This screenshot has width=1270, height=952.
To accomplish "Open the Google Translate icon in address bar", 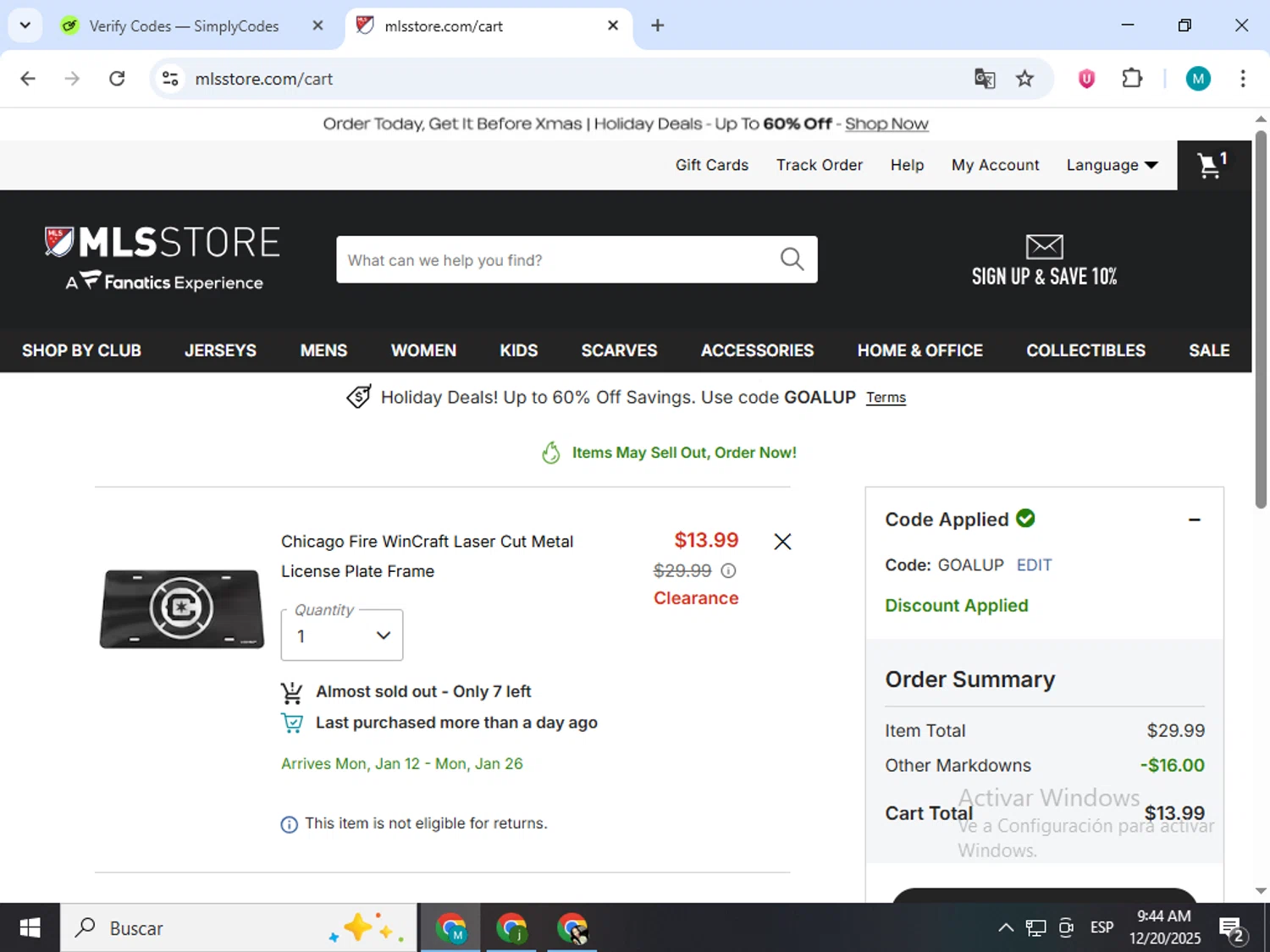I will (984, 79).
